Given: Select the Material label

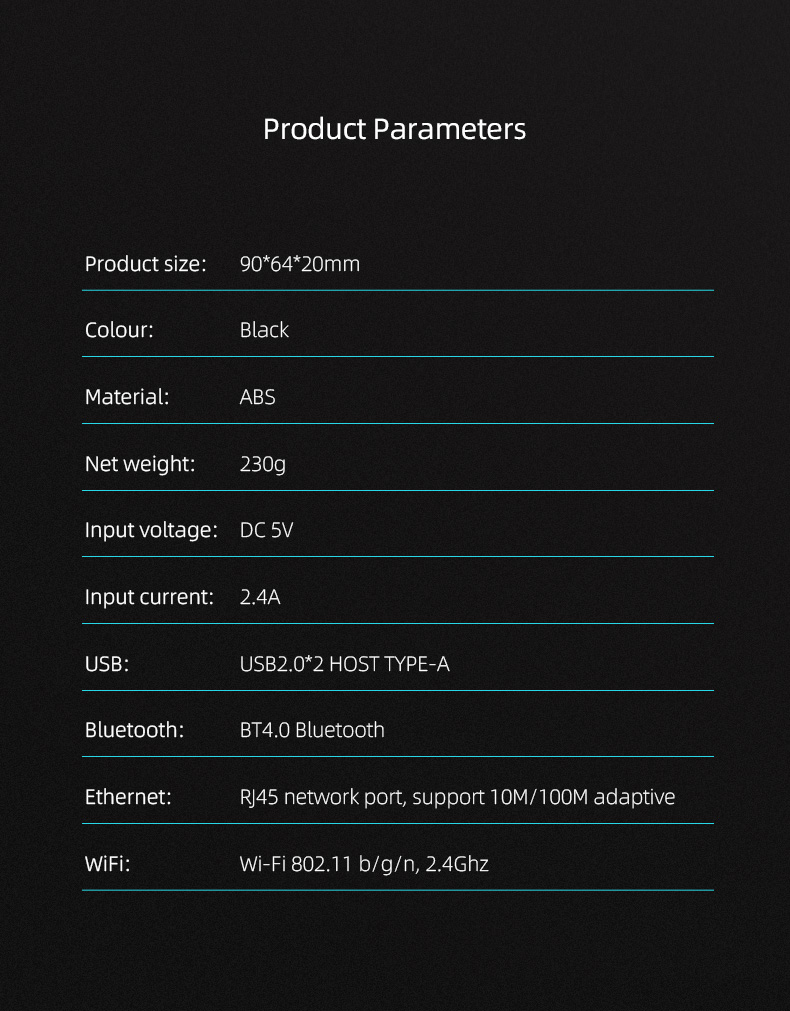Looking at the screenshot, I should pyautogui.click(x=127, y=397).
